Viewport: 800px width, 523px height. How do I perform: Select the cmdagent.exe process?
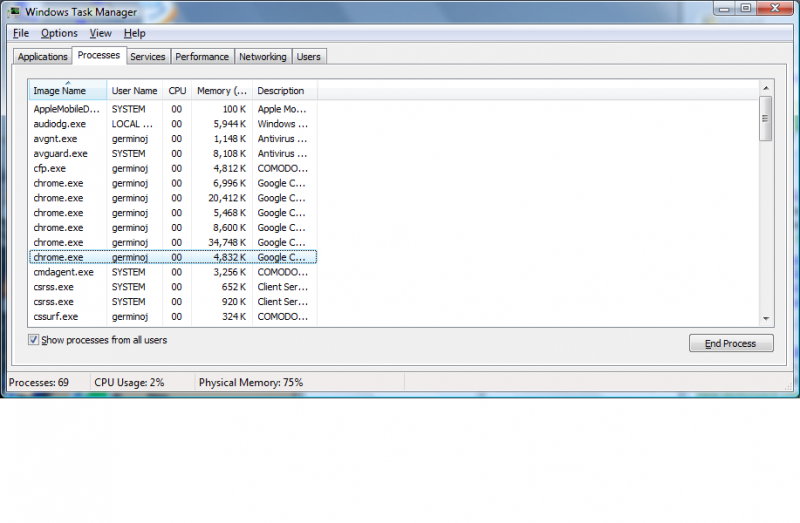point(173,272)
